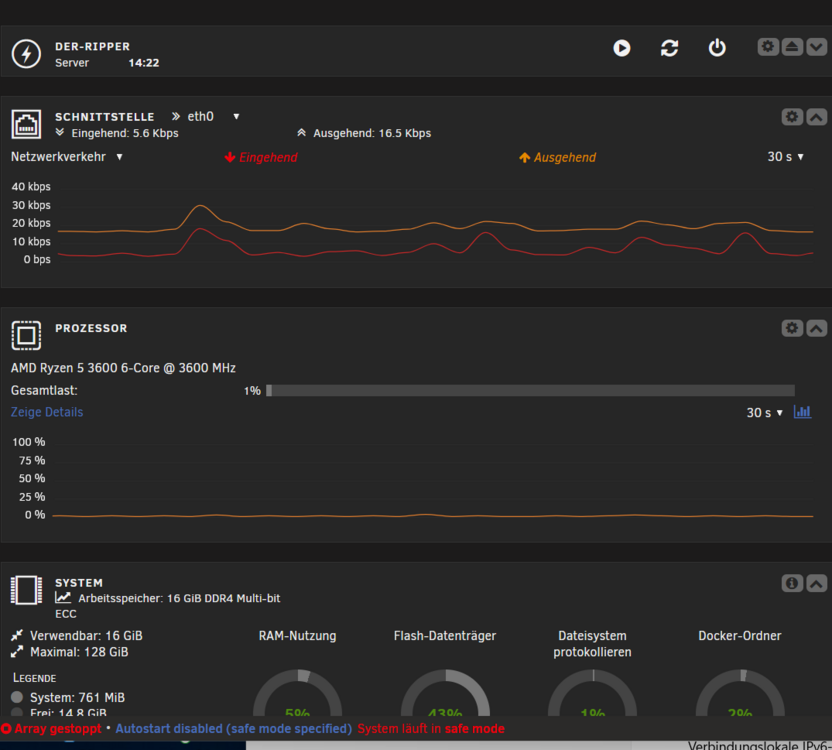
Task: Toggle the Eingehend legend series
Action: tap(261, 157)
